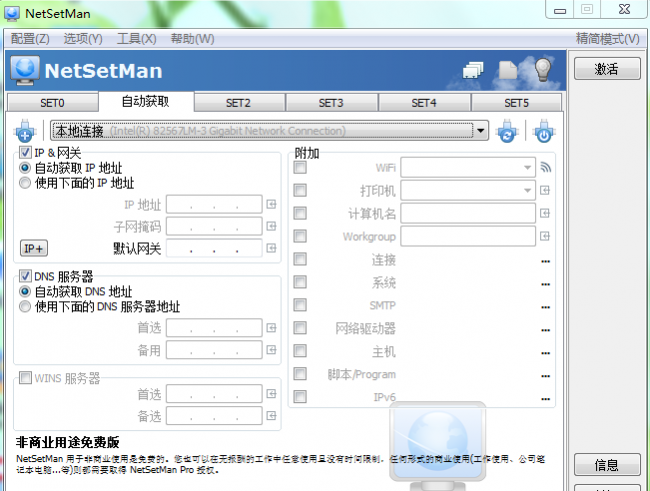Open the 脚本/Program settings ellipsis
This screenshot has height=491, width=650.
(x=546, y=376)
